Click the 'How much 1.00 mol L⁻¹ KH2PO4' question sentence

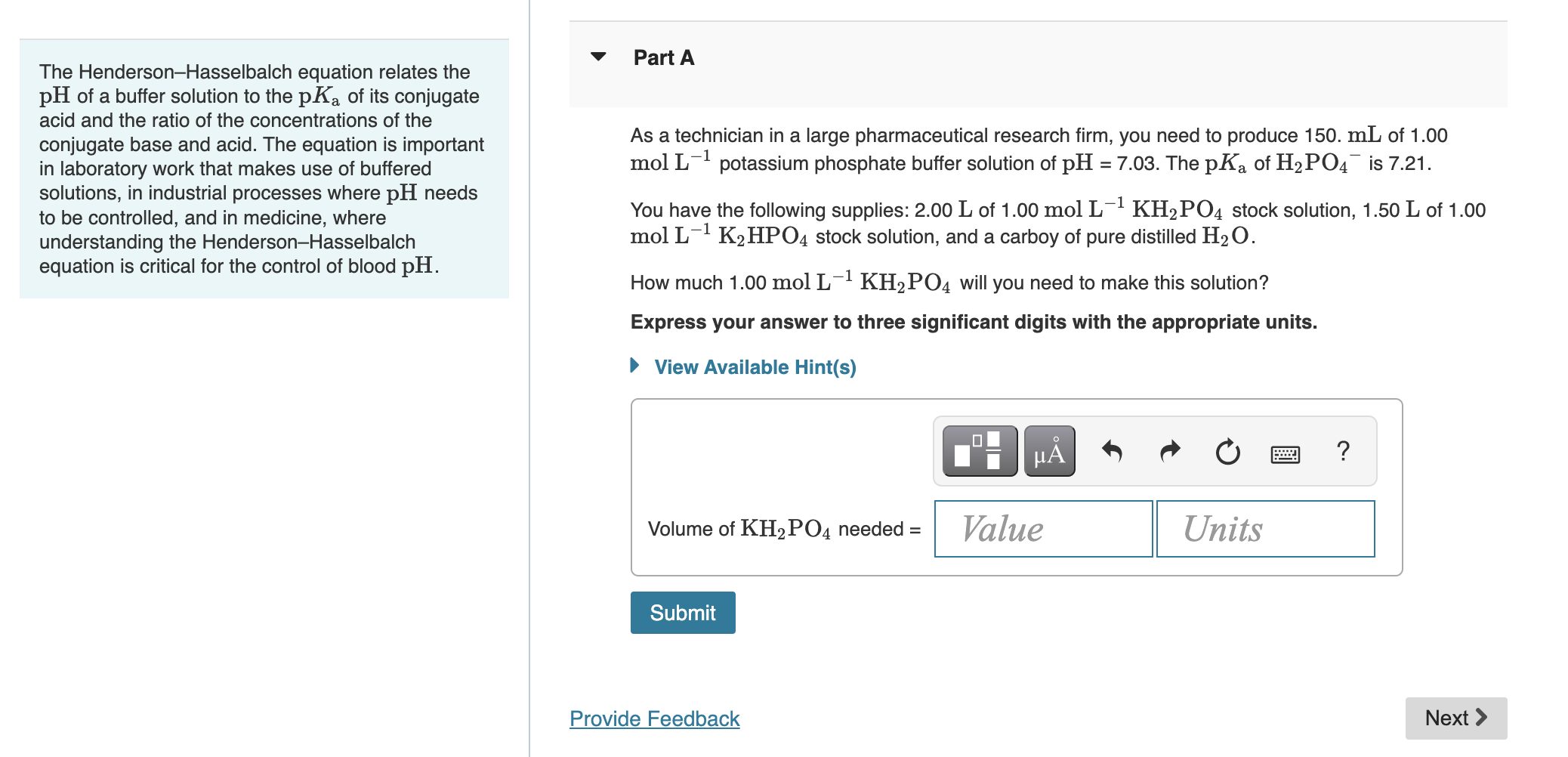click(x=949, y=282)
